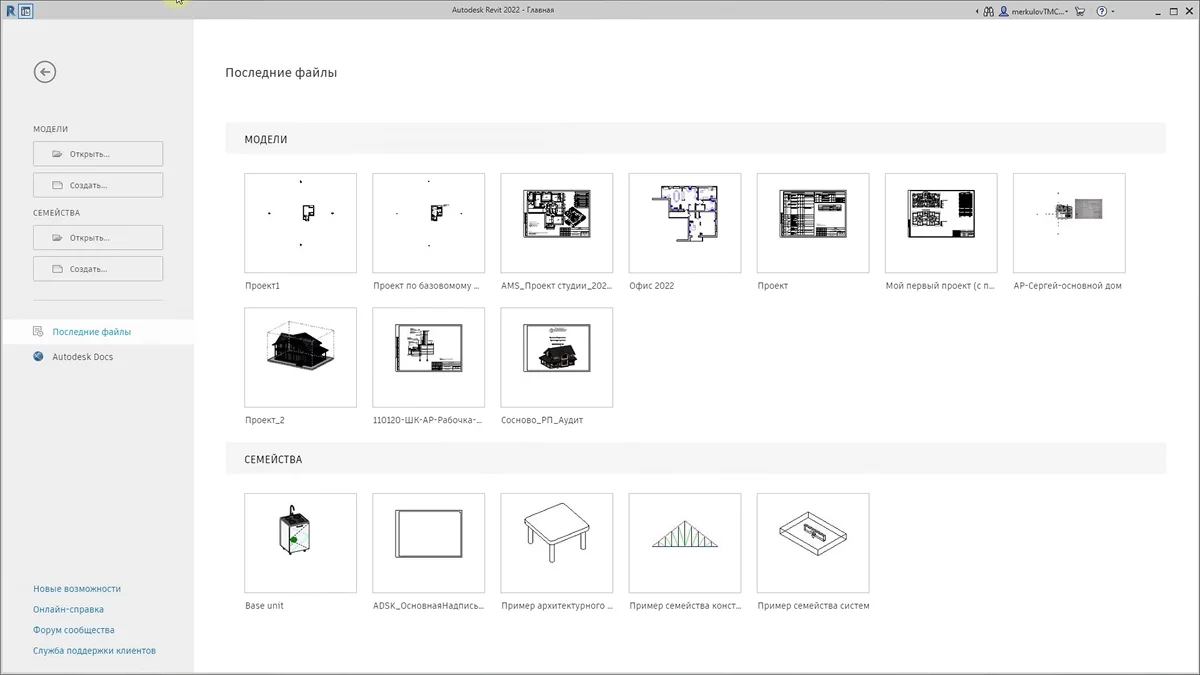
Task: Open the Офис 2022 model thumbnail
Action: pyautogui.click(x=685, y=223)
